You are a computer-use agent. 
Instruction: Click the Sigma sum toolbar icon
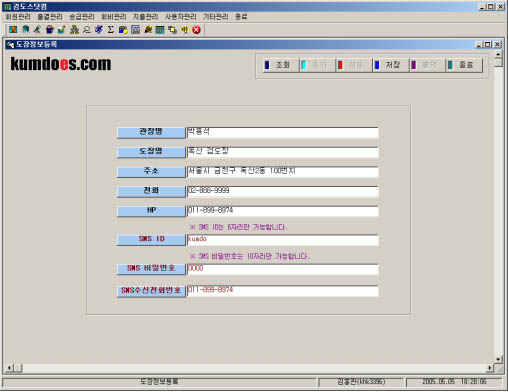pyautogui.click(x=111, y=30)
